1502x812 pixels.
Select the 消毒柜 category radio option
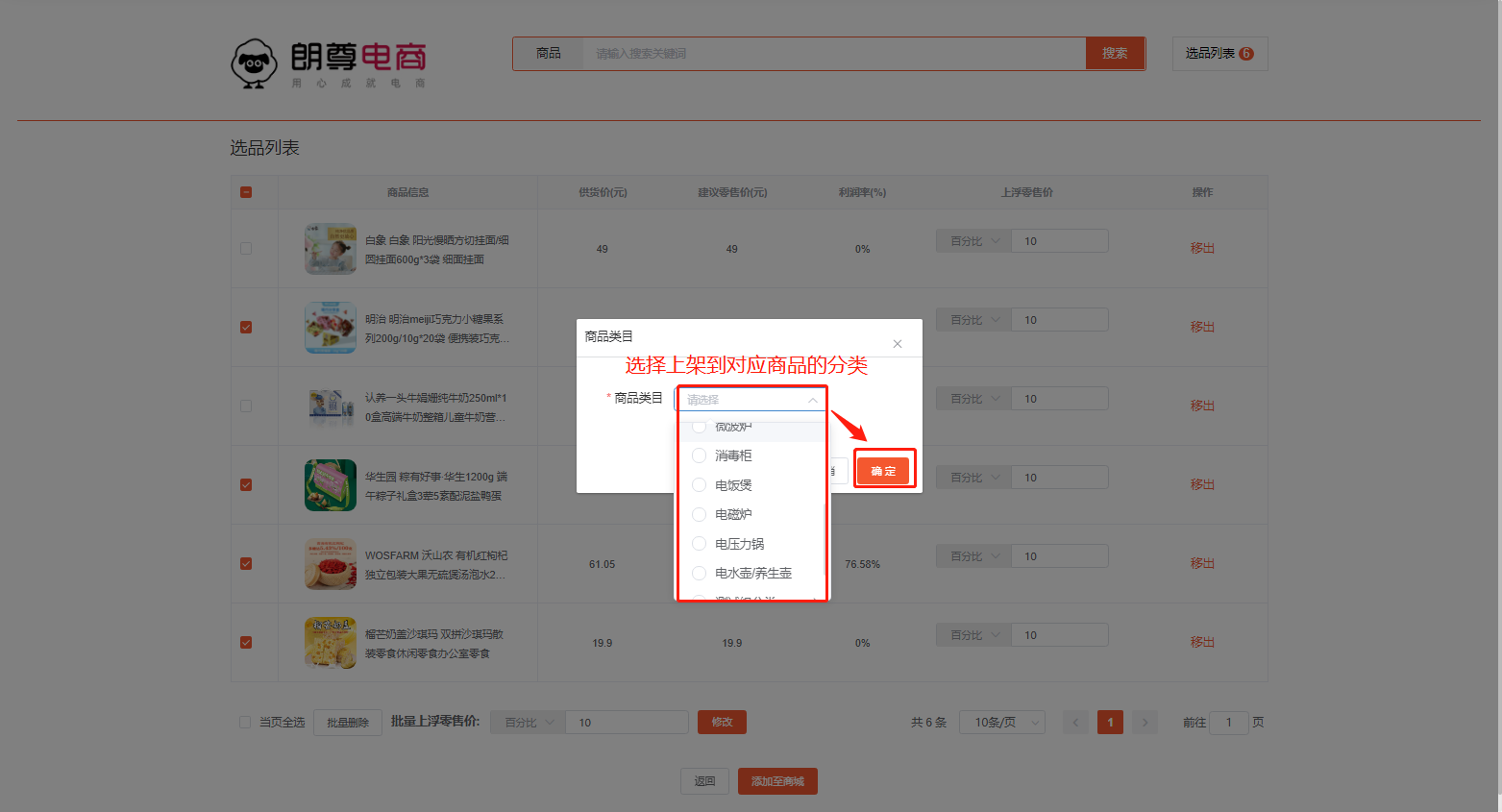tap(700, 455)
